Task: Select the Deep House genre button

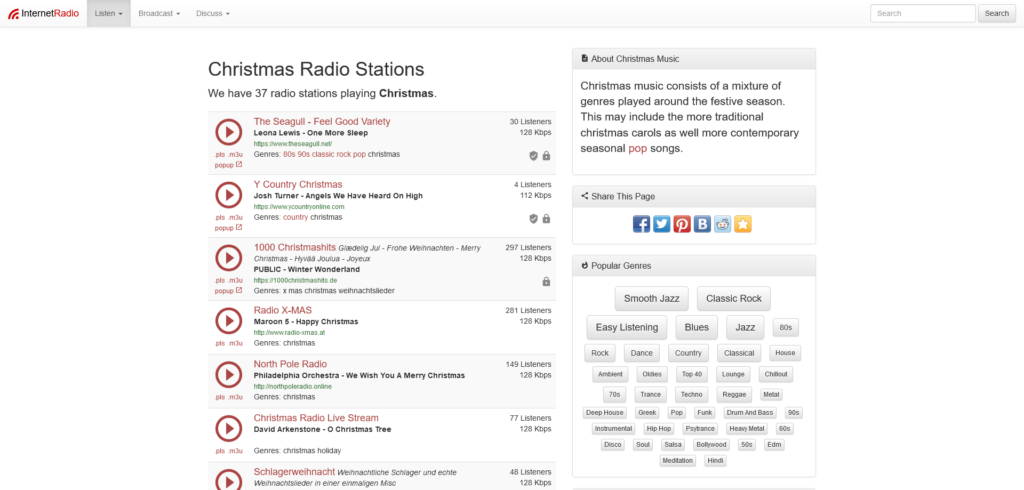Action: pos(604,413)
